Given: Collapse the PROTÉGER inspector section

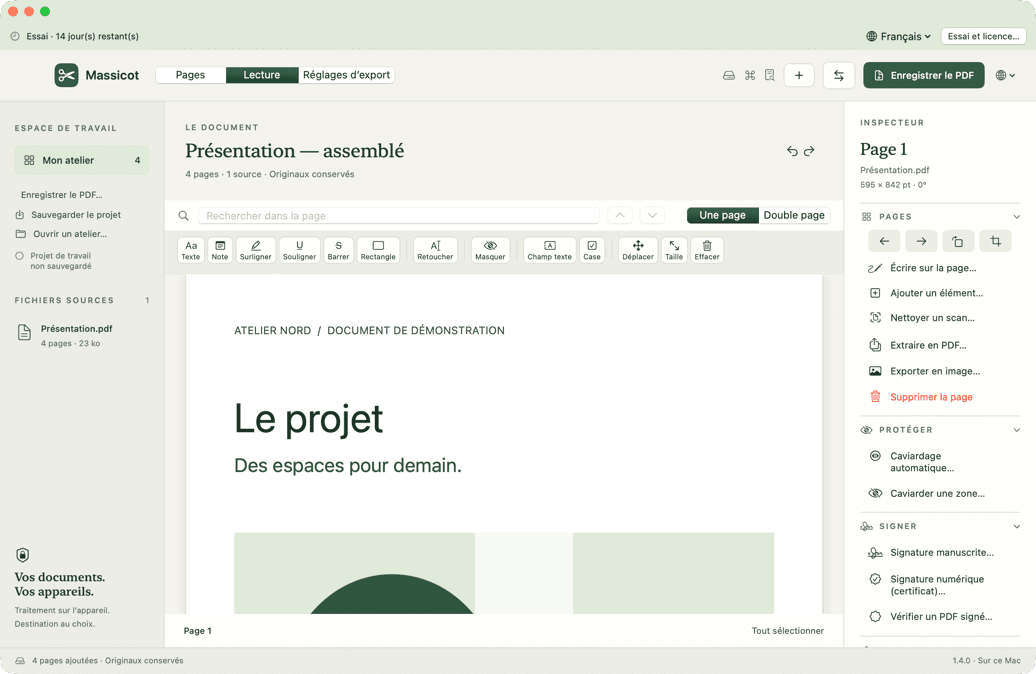Looking at the screenshot, I should click(1017, 430).
